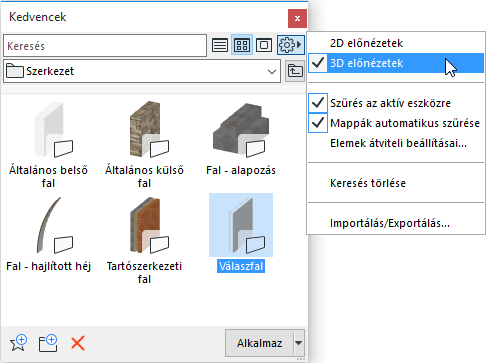Switch Favorites to list view
The height and width of the screenshot is (363, 486).
pyautogui.click(x=220, y=45)
